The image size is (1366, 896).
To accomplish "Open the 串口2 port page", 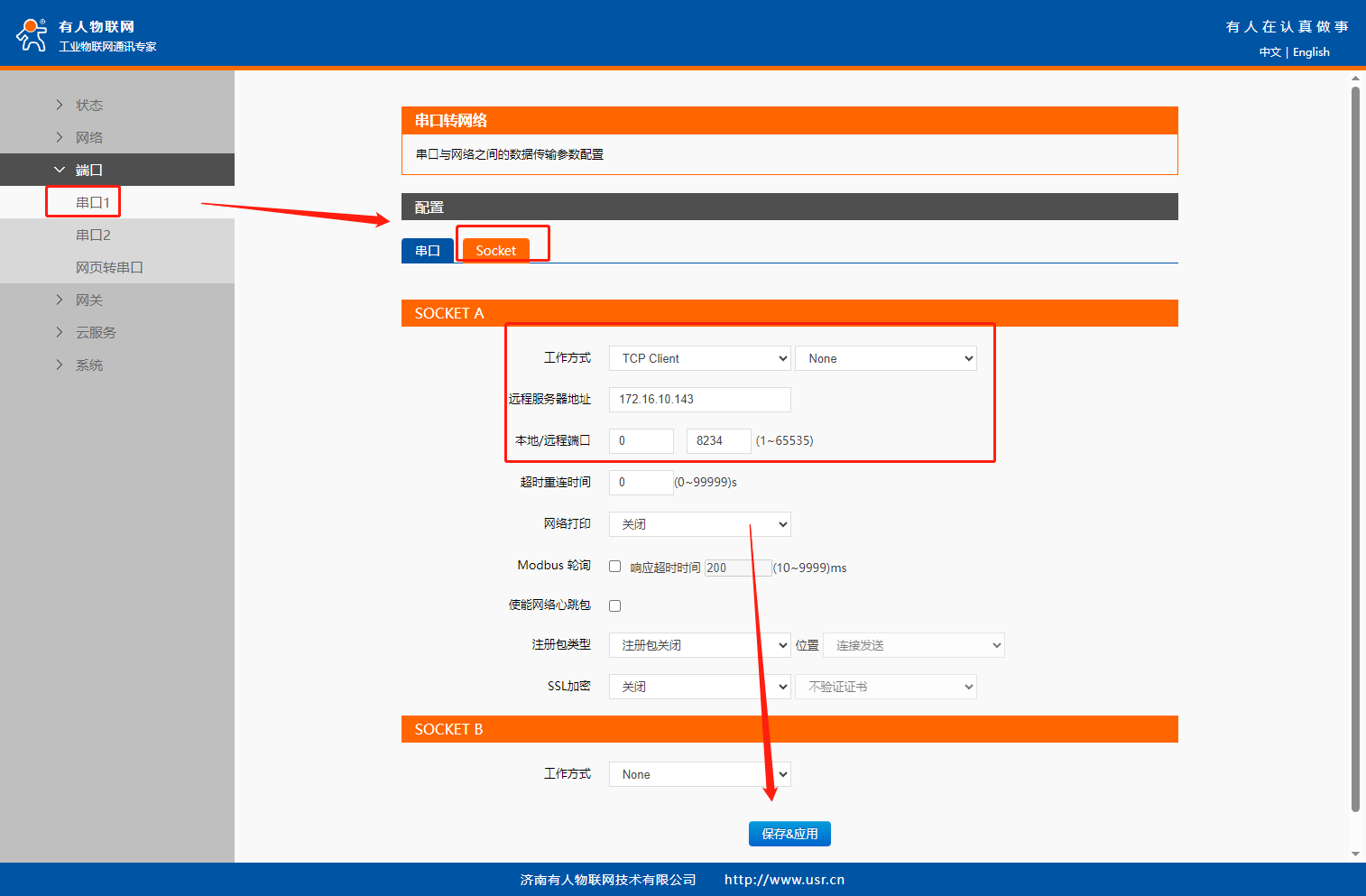I will [93, 235].
